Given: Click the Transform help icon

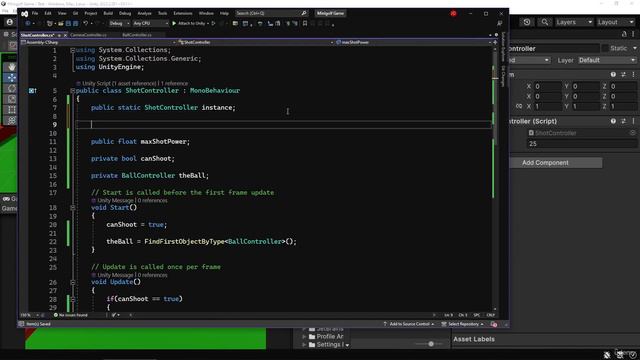Looking at the screenshot, I should click(613, 75).
